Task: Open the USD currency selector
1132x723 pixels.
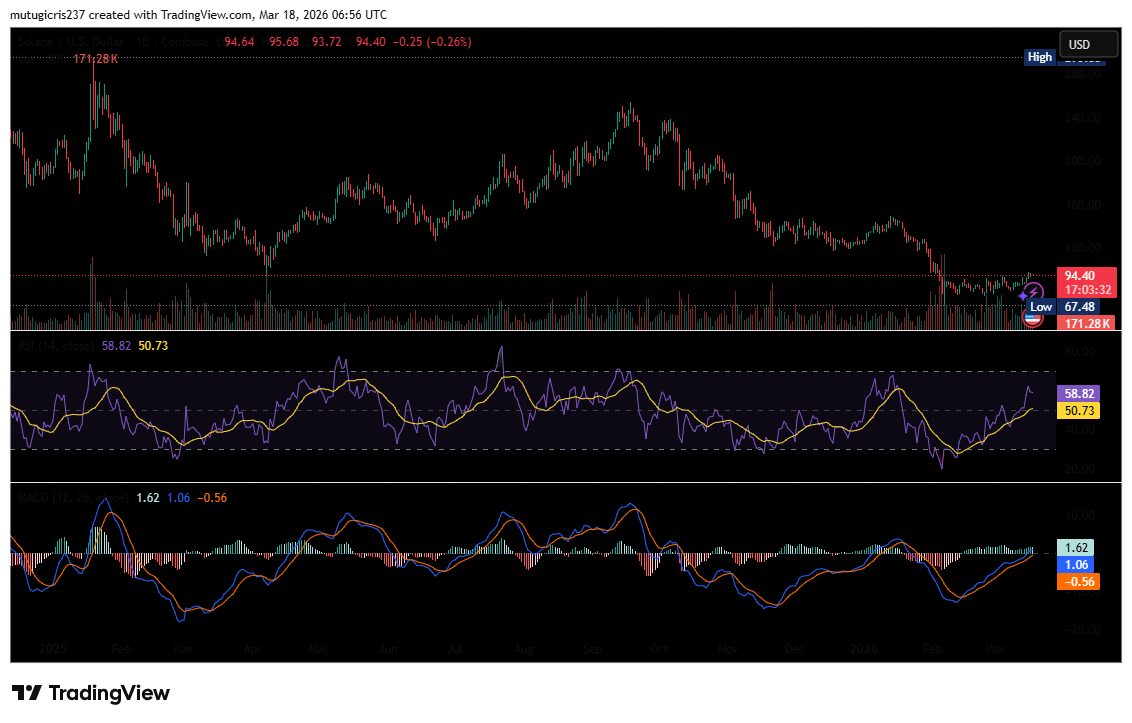Action: 1088,44
